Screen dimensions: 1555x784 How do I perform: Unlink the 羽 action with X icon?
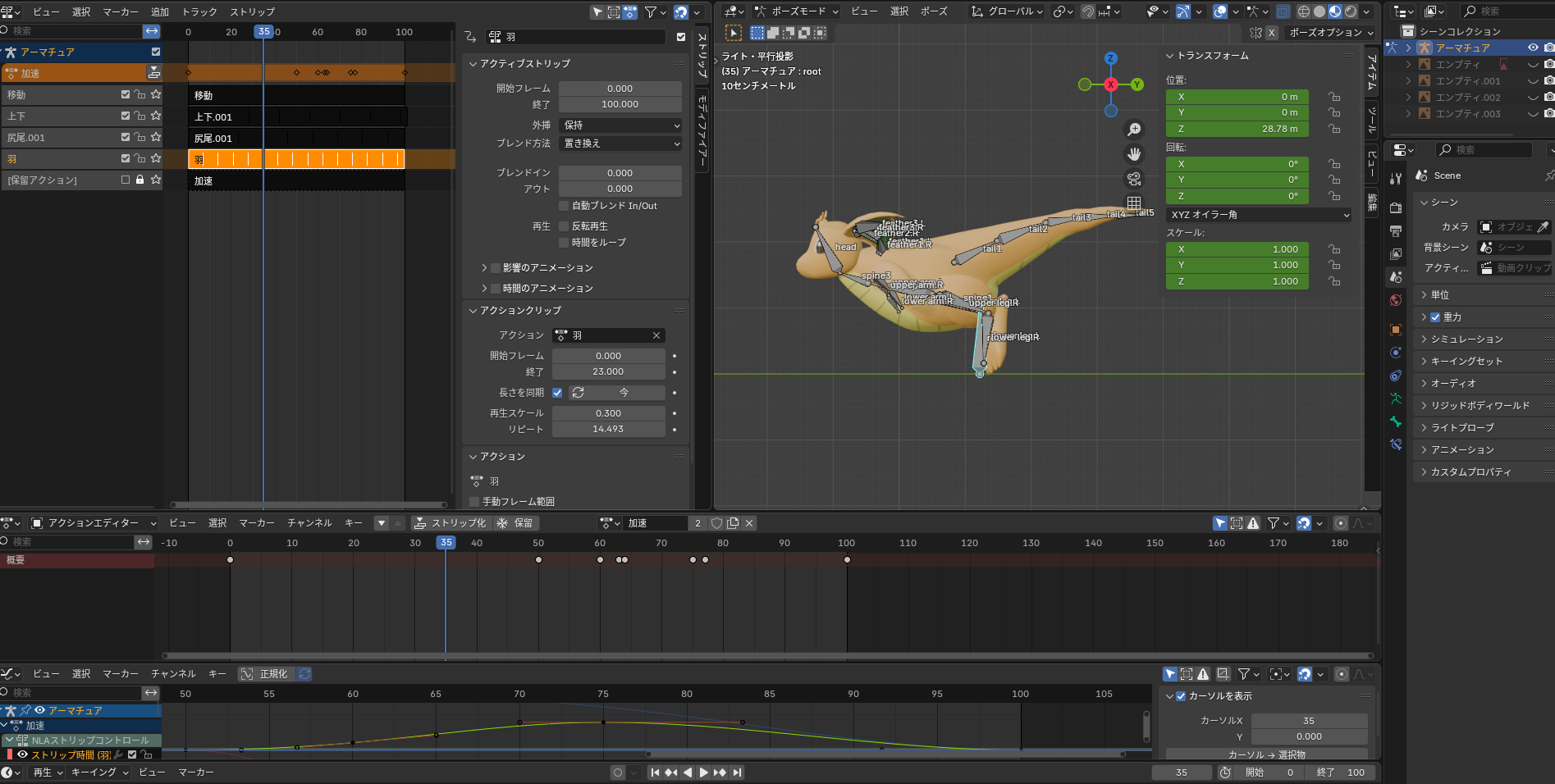tap(656, 335)
